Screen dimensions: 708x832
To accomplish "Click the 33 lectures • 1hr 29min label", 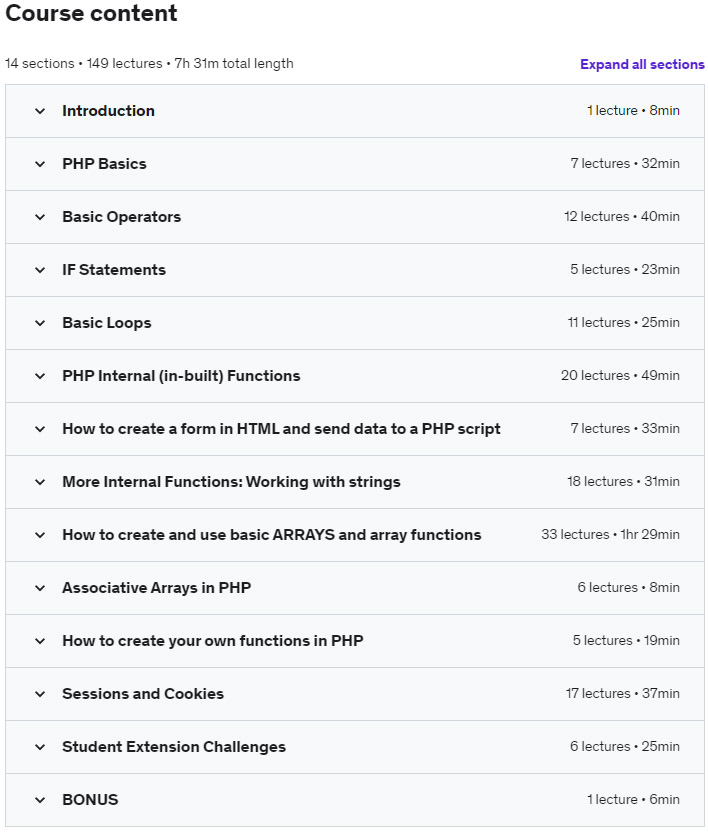I will tap(610, 535).
